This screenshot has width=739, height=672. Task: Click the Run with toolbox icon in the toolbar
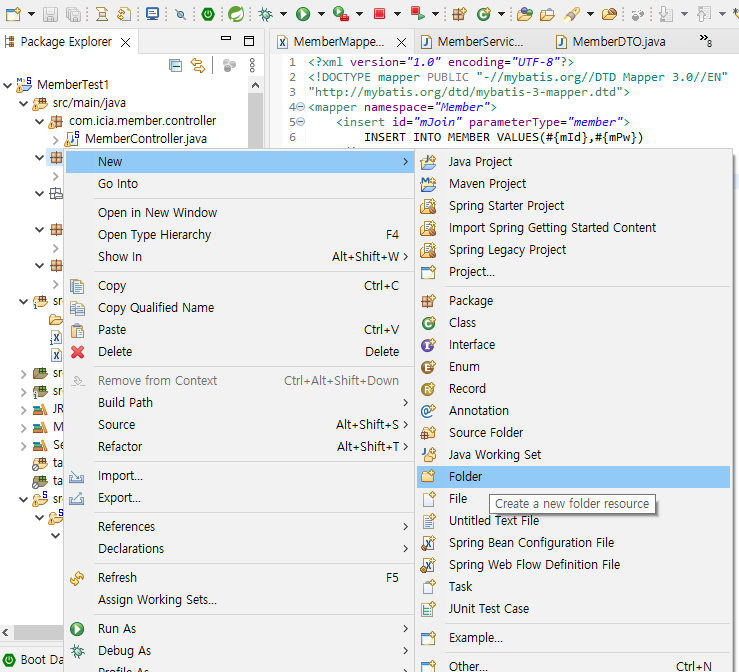tap(340, 14)
